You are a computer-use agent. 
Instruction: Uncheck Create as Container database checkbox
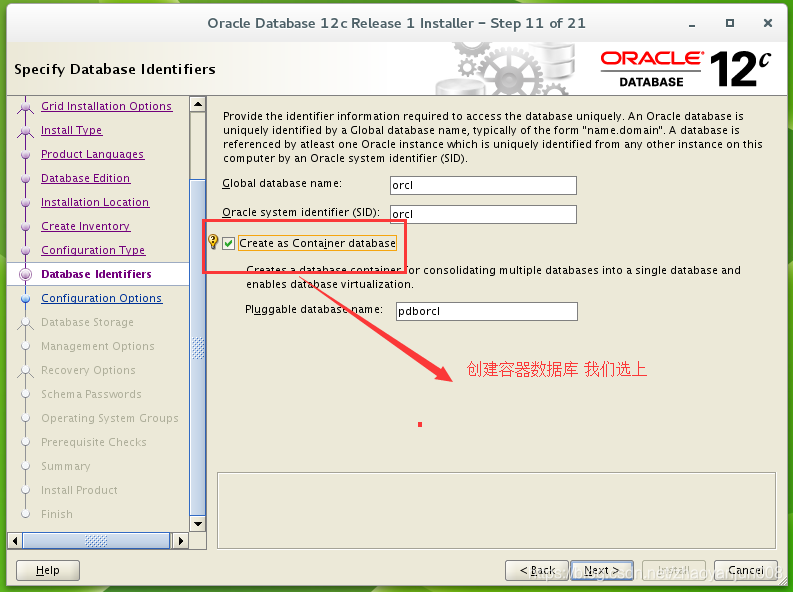229,243
